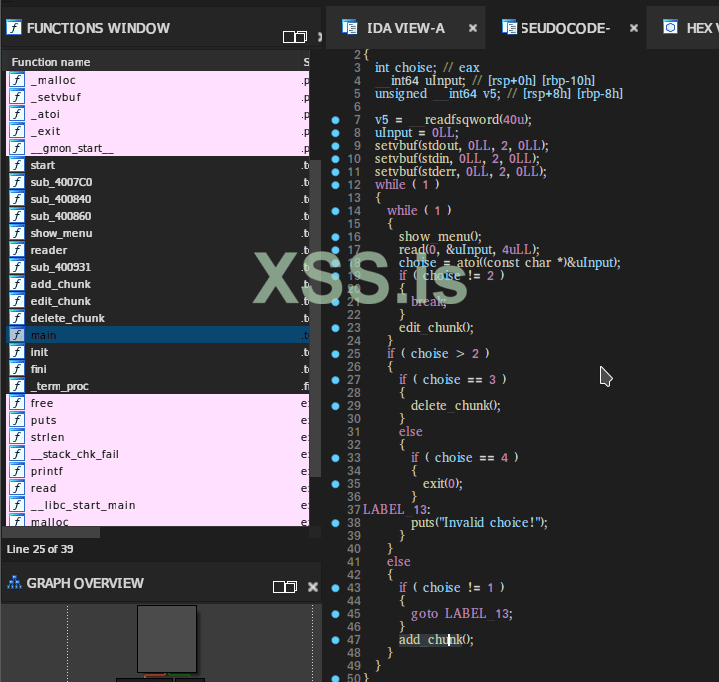The height and width of the screenshot is (682, 719).
Task: Click the fini function icon
Action: tap(17, 369)
